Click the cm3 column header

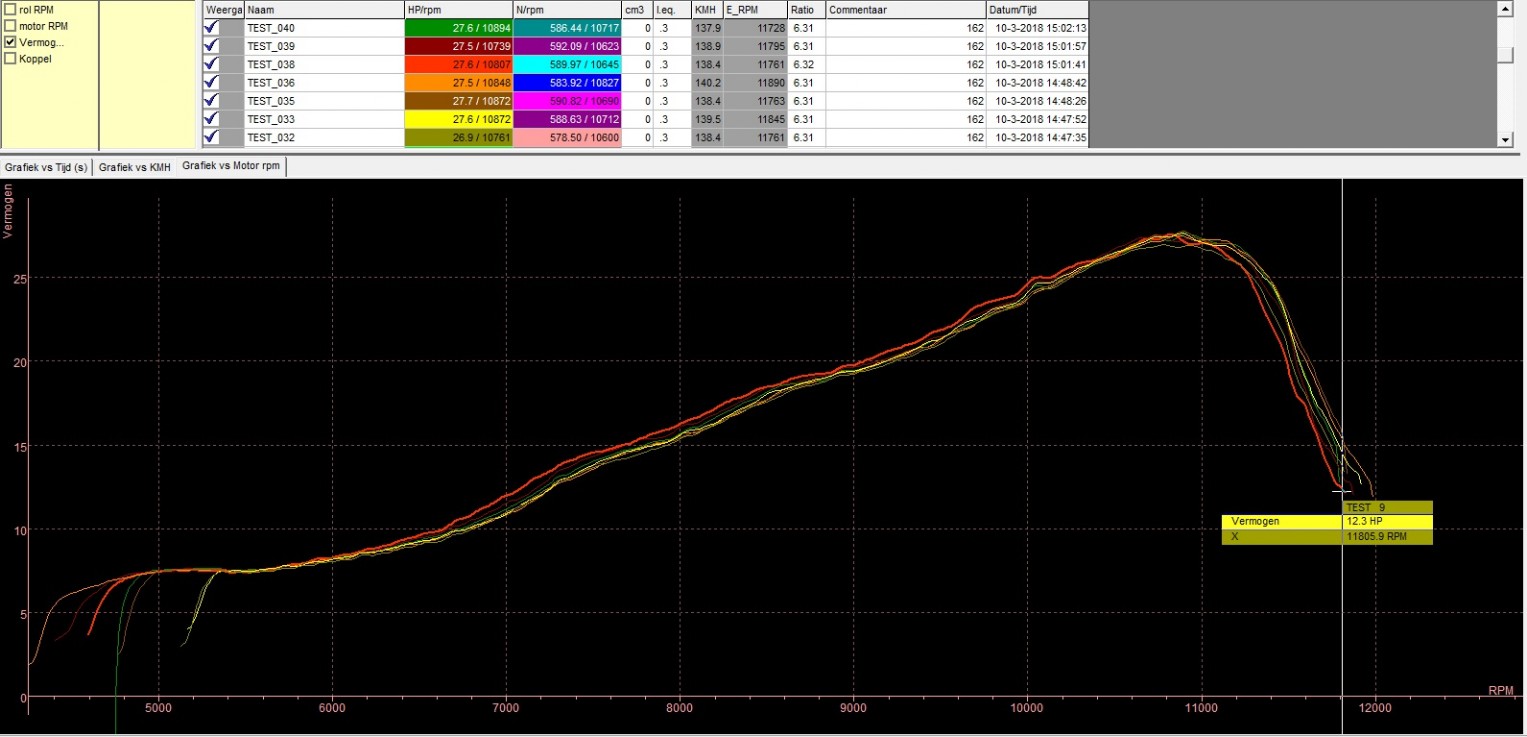(x=637, y=9)
